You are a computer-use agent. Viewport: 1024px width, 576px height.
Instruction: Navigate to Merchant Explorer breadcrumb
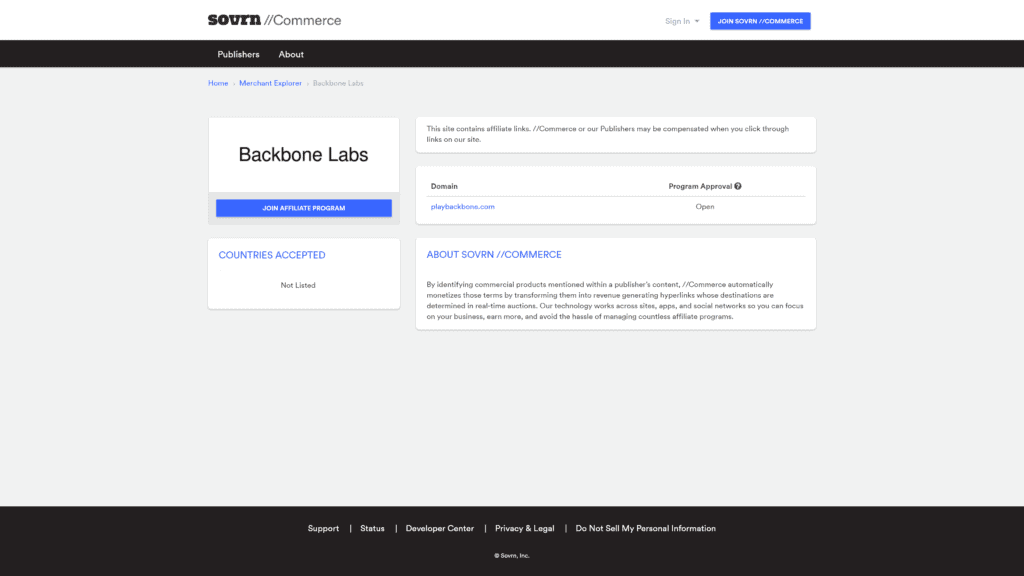point(270,84)
